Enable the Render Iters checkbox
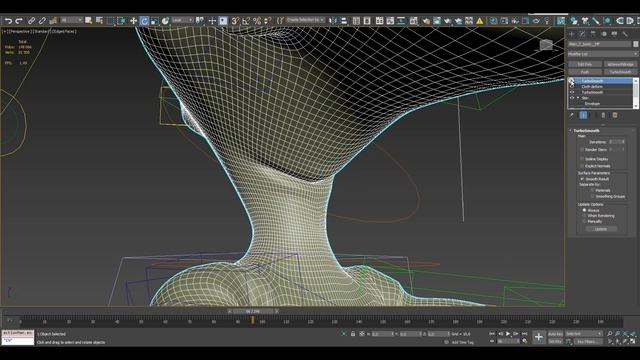The width and height of the screenshot is (640, 360). click(582, 150)
